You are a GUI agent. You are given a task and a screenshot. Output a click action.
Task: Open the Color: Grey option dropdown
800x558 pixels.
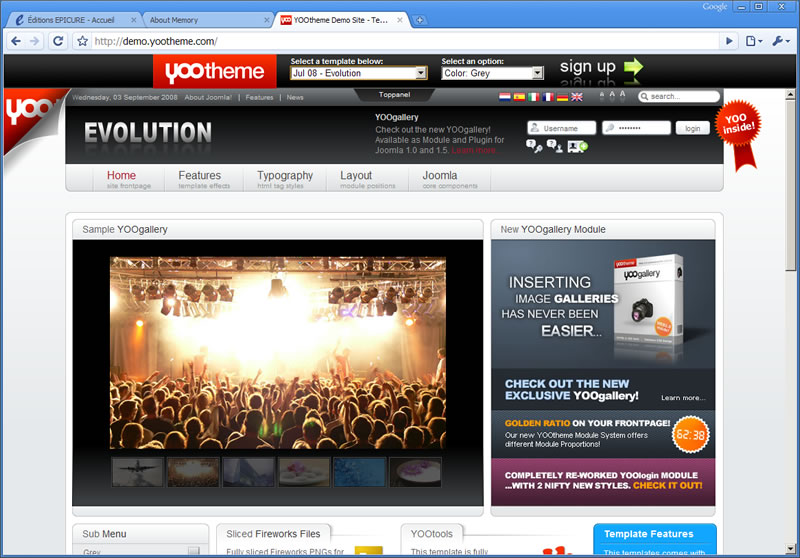click(x=492, y=73)
